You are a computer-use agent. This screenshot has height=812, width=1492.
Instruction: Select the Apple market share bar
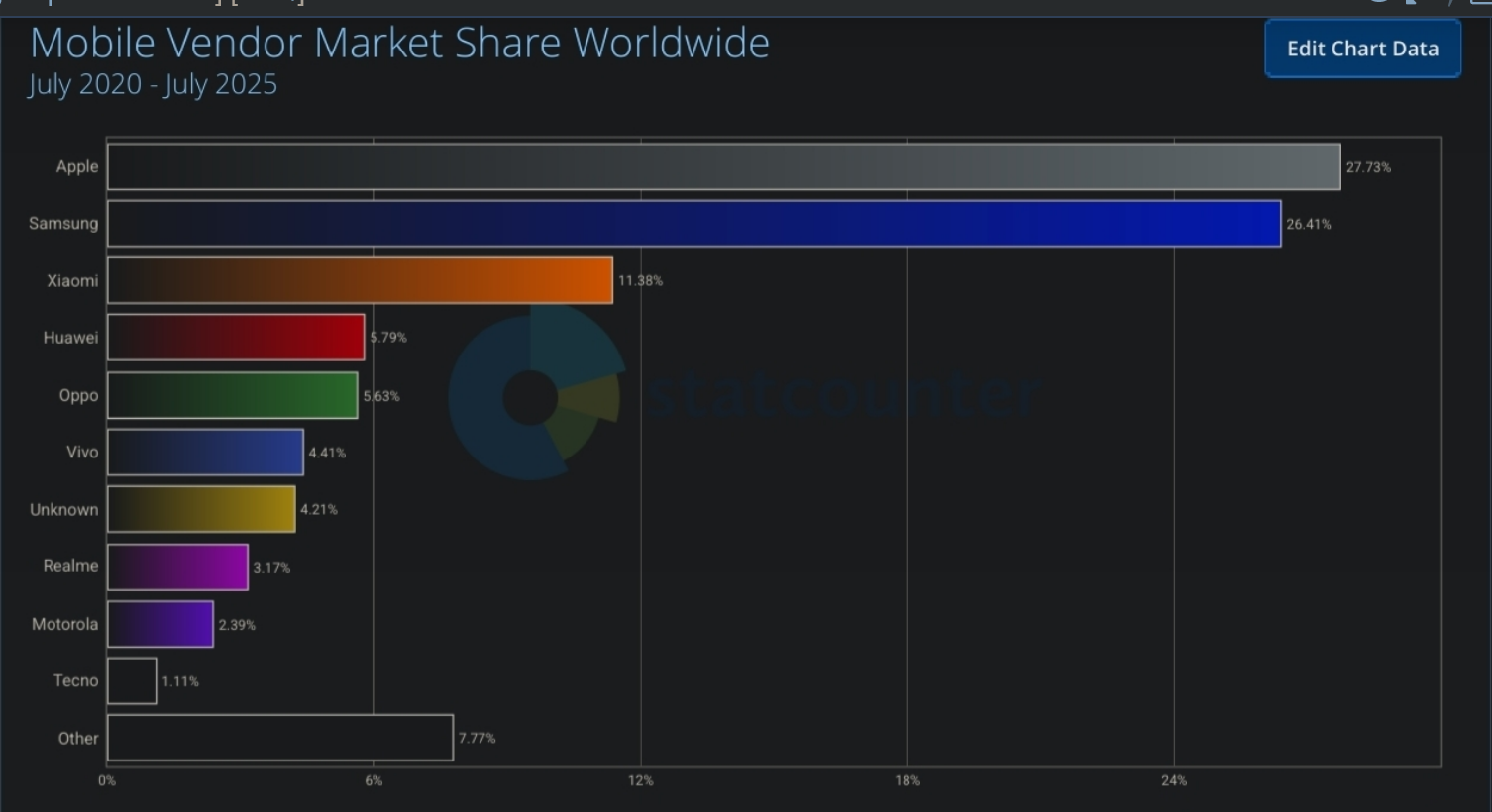coord(723,166)
